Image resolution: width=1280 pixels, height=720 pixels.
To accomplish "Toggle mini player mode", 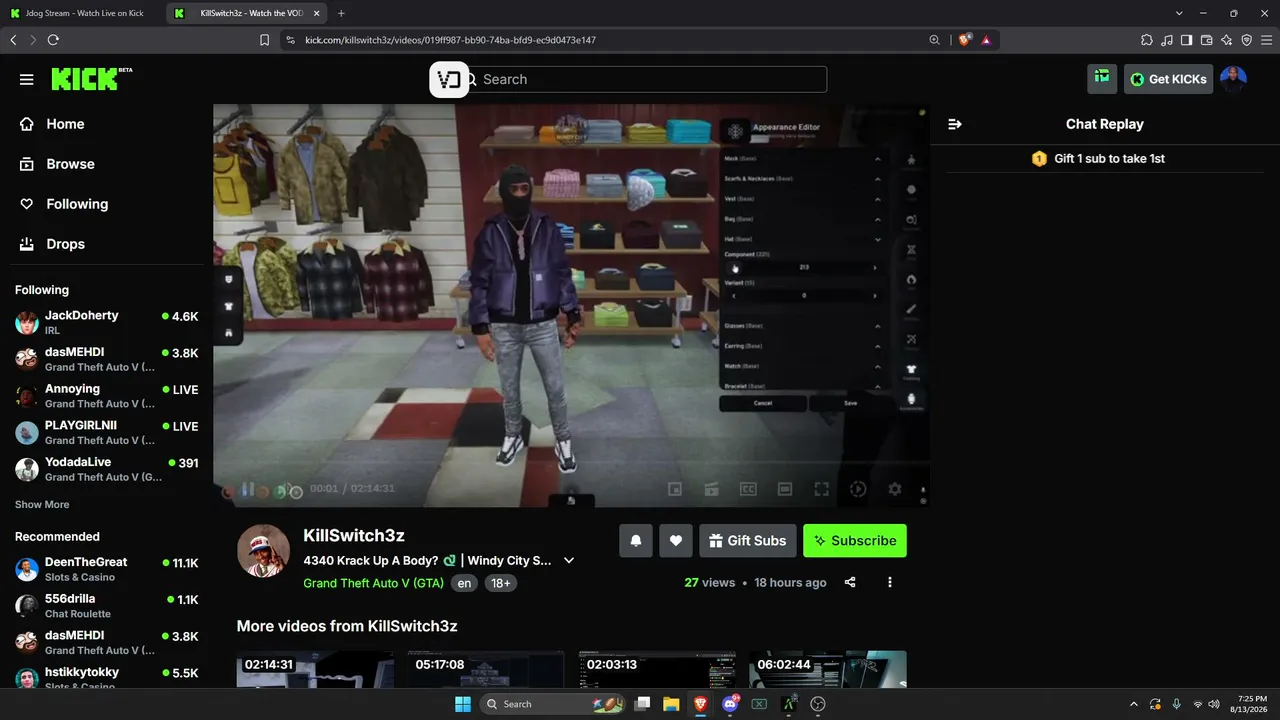I will click(x=675, y=489).
